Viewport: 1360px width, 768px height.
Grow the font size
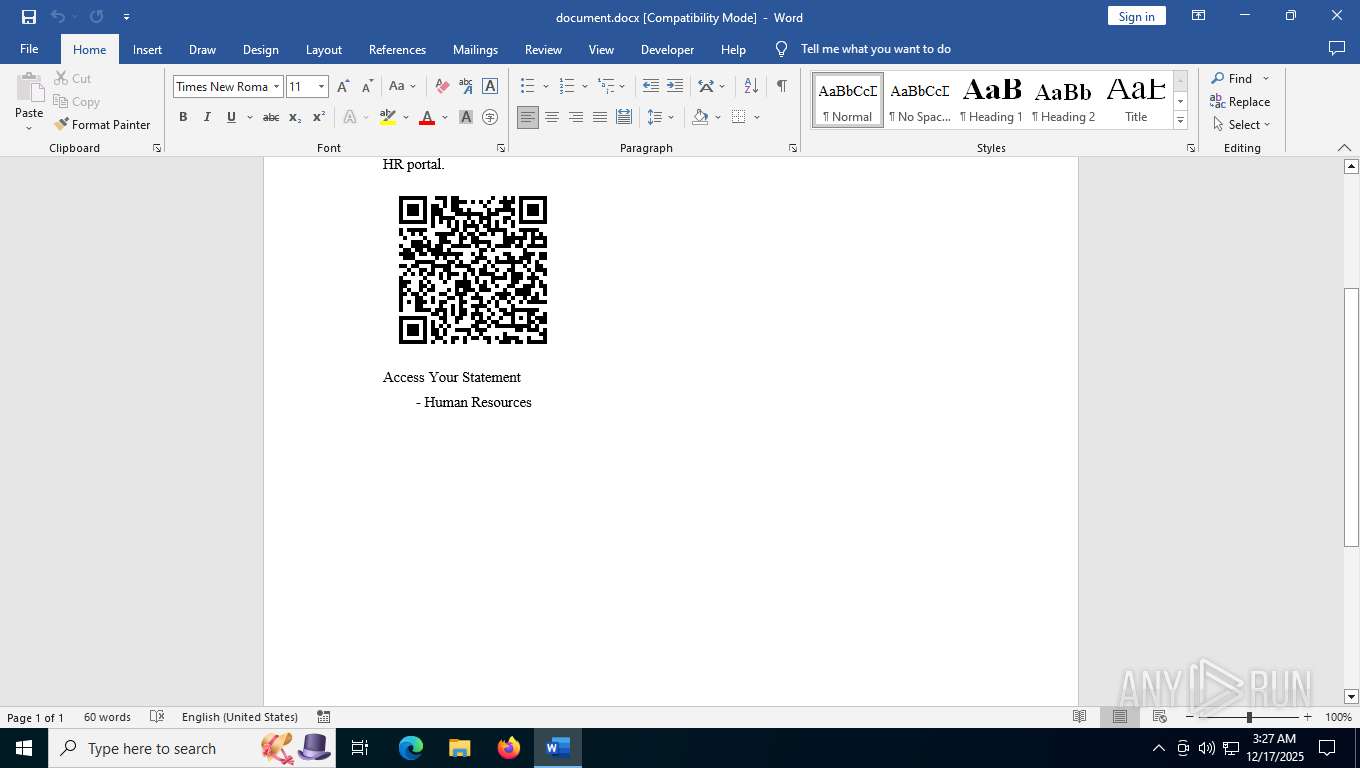[x=344, y=87]
